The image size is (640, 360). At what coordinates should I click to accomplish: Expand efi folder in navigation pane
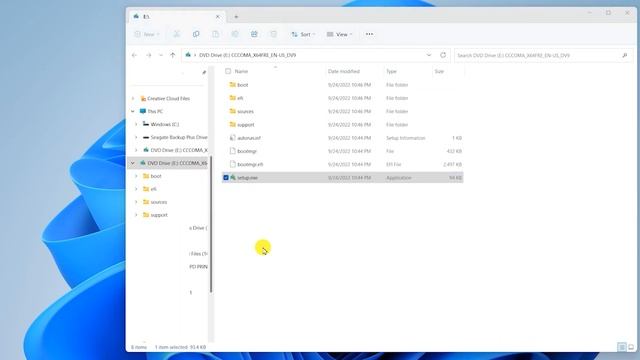136,189
